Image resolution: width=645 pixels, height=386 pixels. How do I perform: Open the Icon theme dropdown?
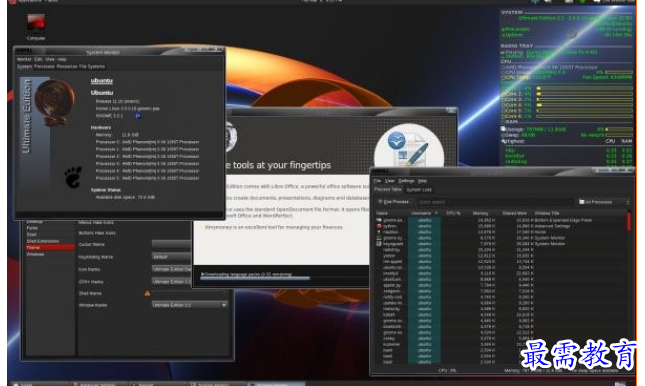click(x=172, y=269)
